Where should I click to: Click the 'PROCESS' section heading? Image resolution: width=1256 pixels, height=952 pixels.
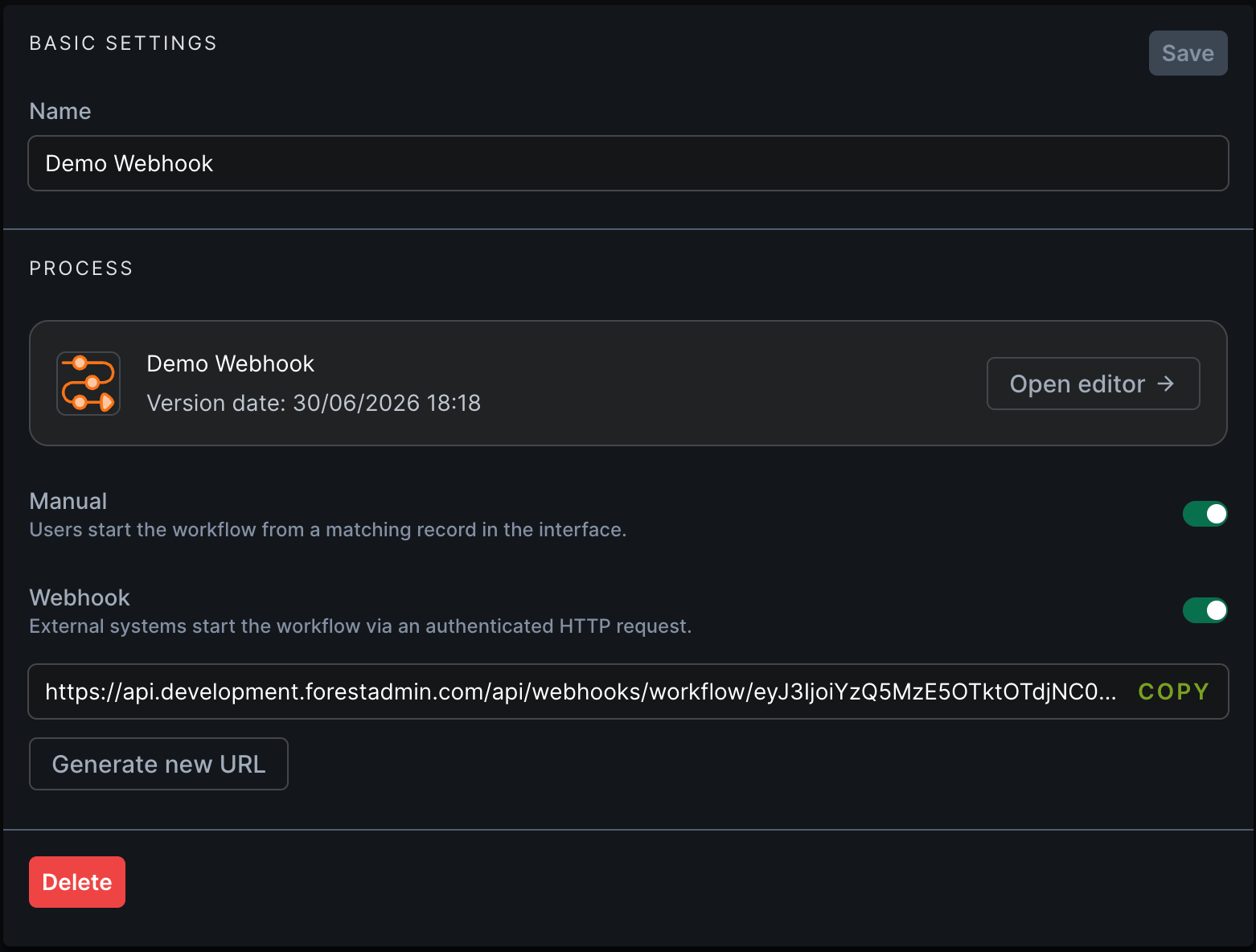point(81,269)
